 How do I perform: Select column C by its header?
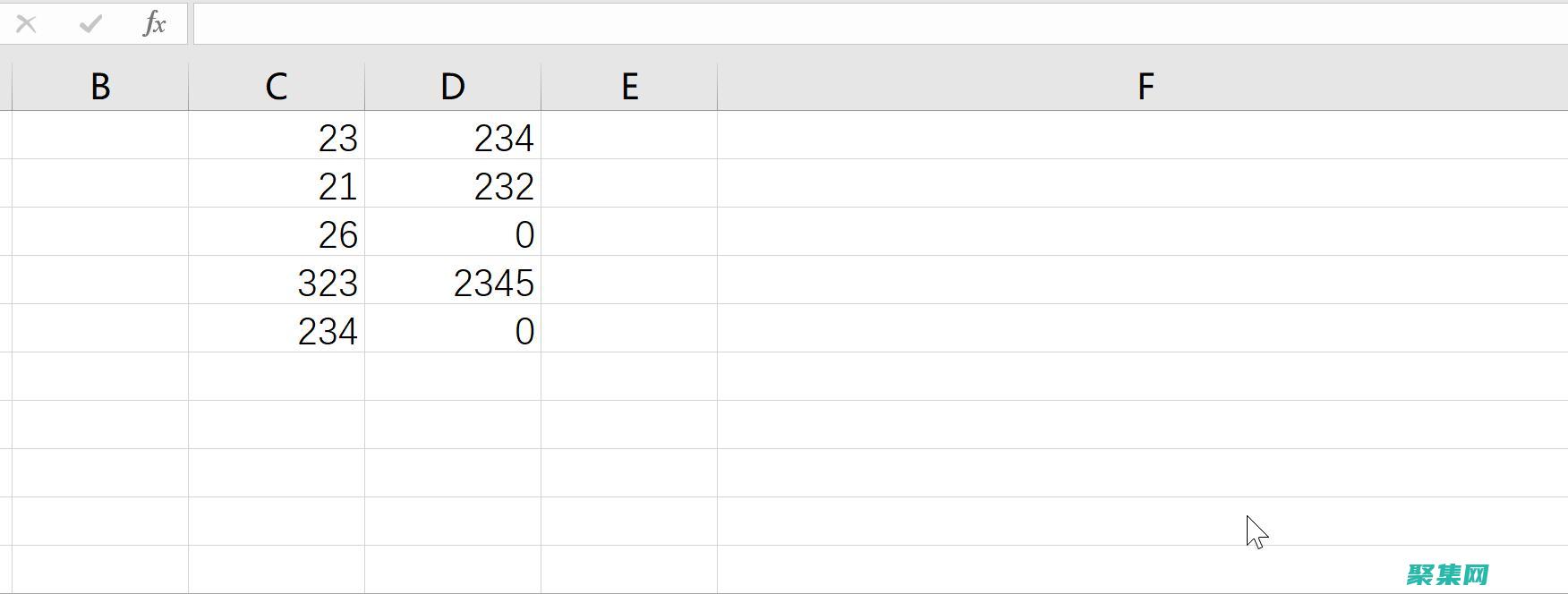click(x=276, y=87)
